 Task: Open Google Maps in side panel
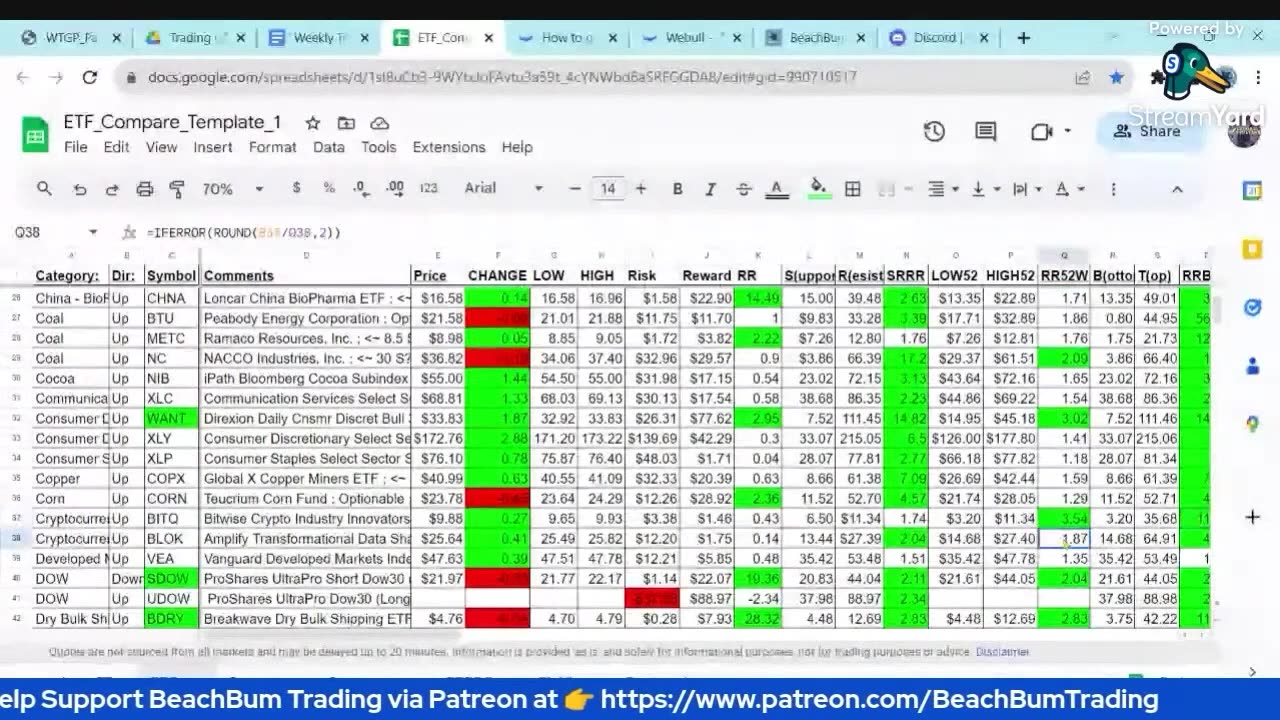pos(1252,424)
